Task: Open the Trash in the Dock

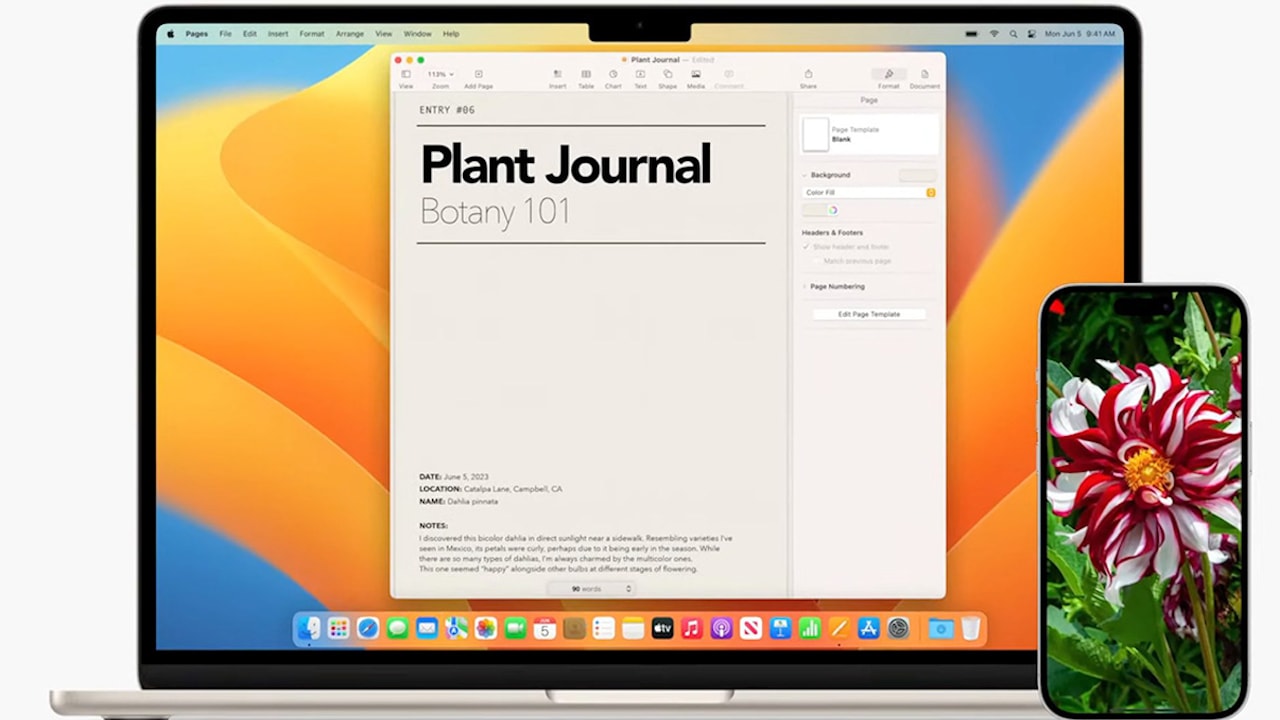Action: (970, 628)
